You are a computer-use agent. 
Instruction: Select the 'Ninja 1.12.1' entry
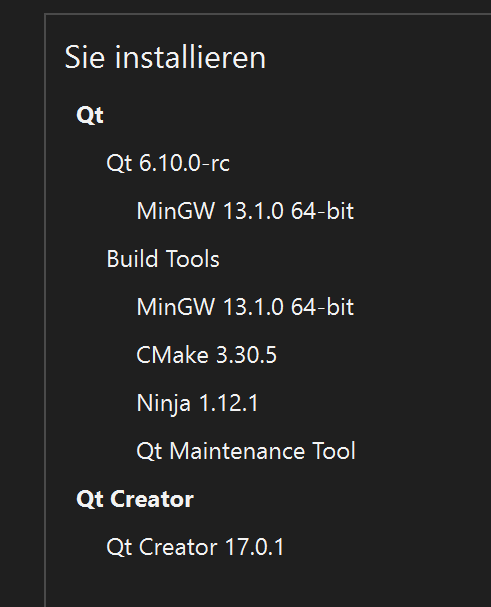[197, 403]
